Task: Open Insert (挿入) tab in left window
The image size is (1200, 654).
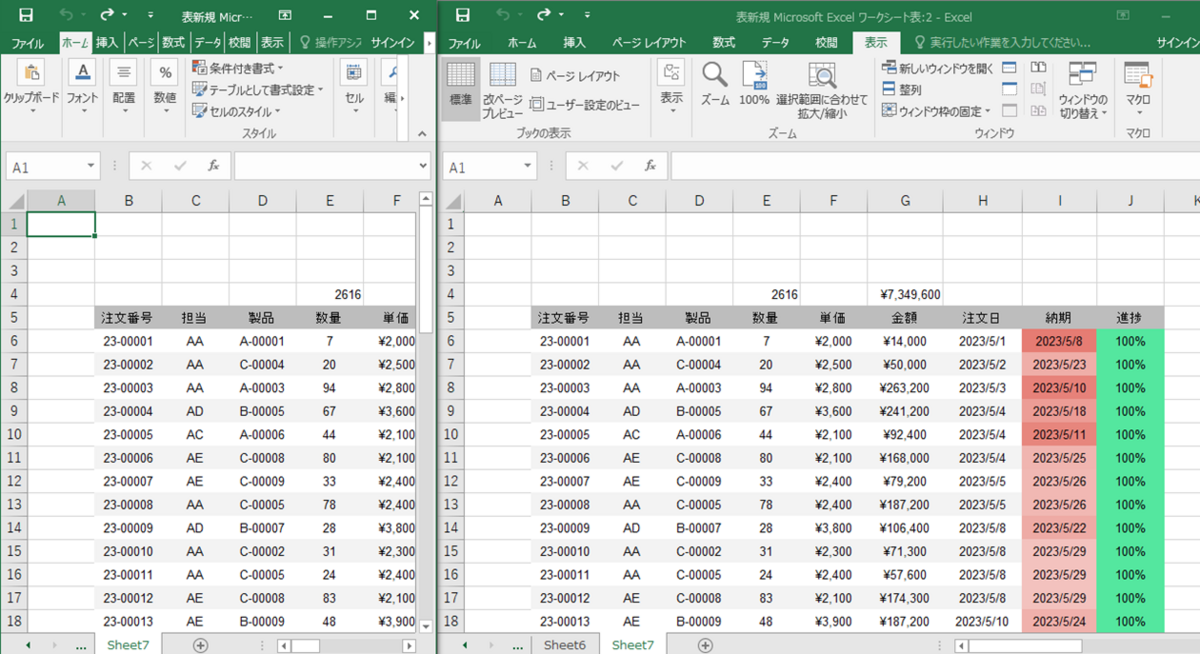Action: 107,43
